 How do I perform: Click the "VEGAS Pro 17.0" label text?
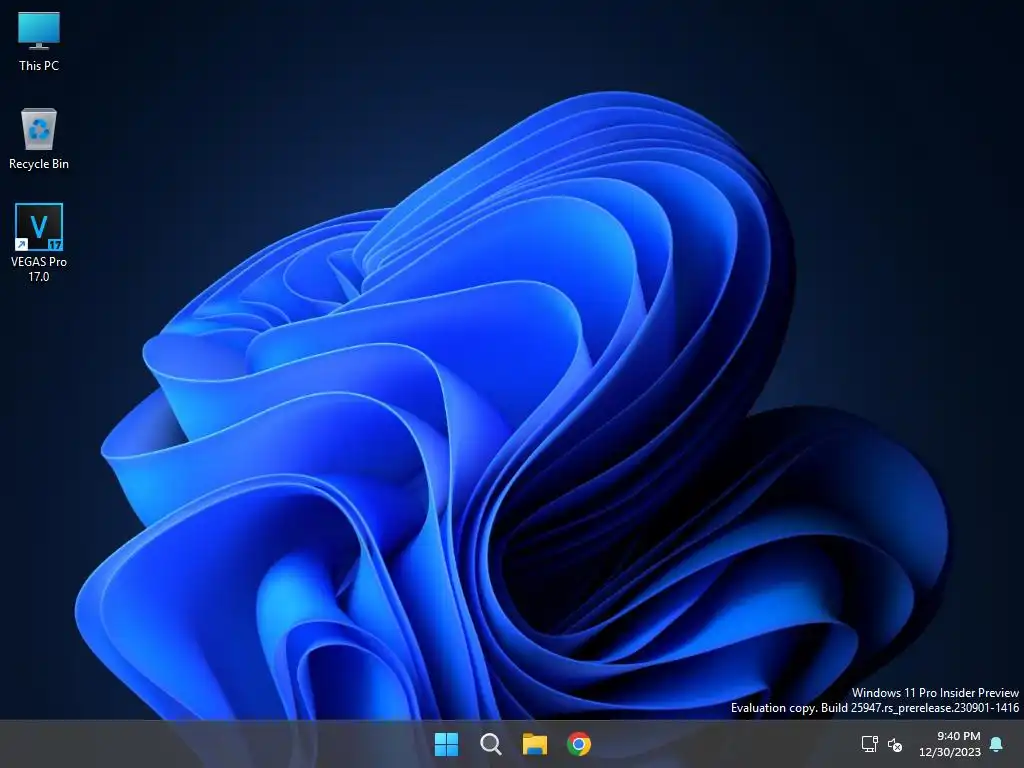pos(39,268)
